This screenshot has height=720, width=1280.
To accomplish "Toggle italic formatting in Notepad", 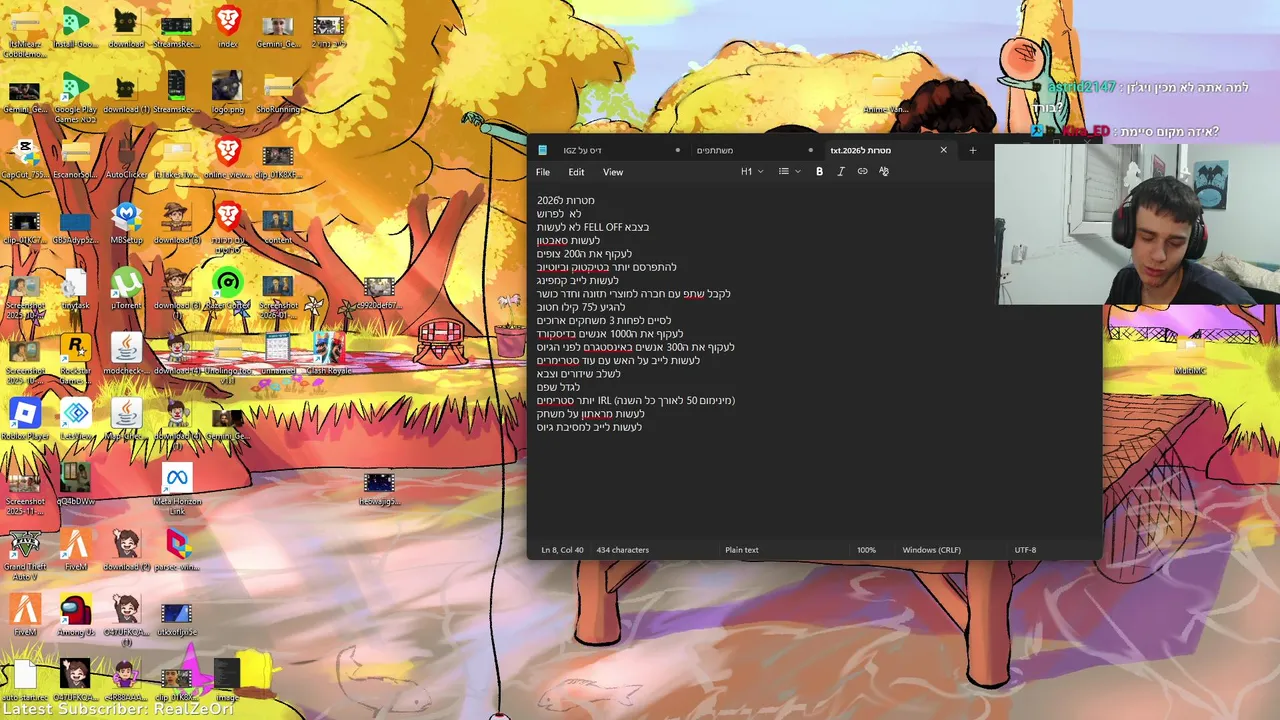I will (841, 172).
